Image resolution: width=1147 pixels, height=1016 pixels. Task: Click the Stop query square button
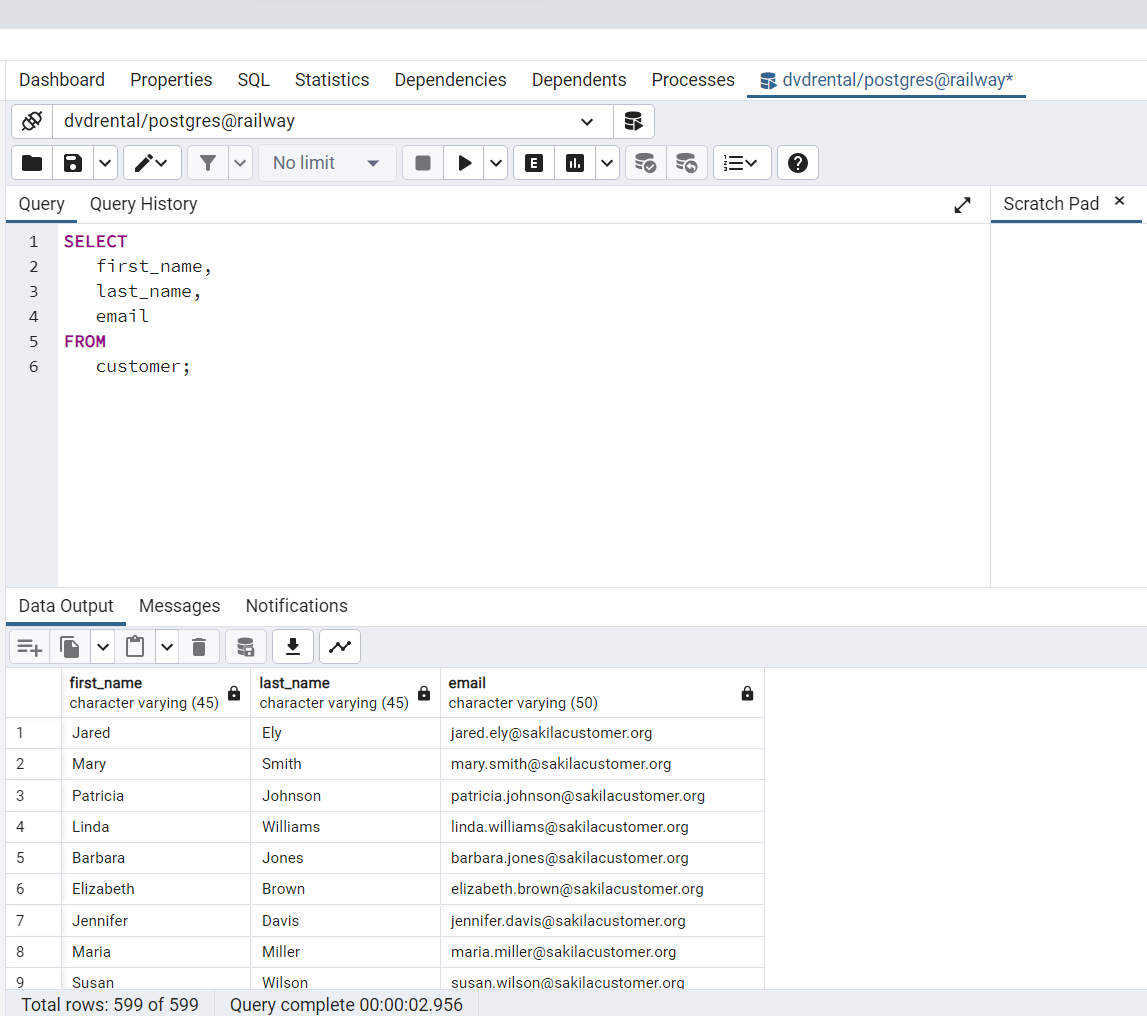coord(423,162)
